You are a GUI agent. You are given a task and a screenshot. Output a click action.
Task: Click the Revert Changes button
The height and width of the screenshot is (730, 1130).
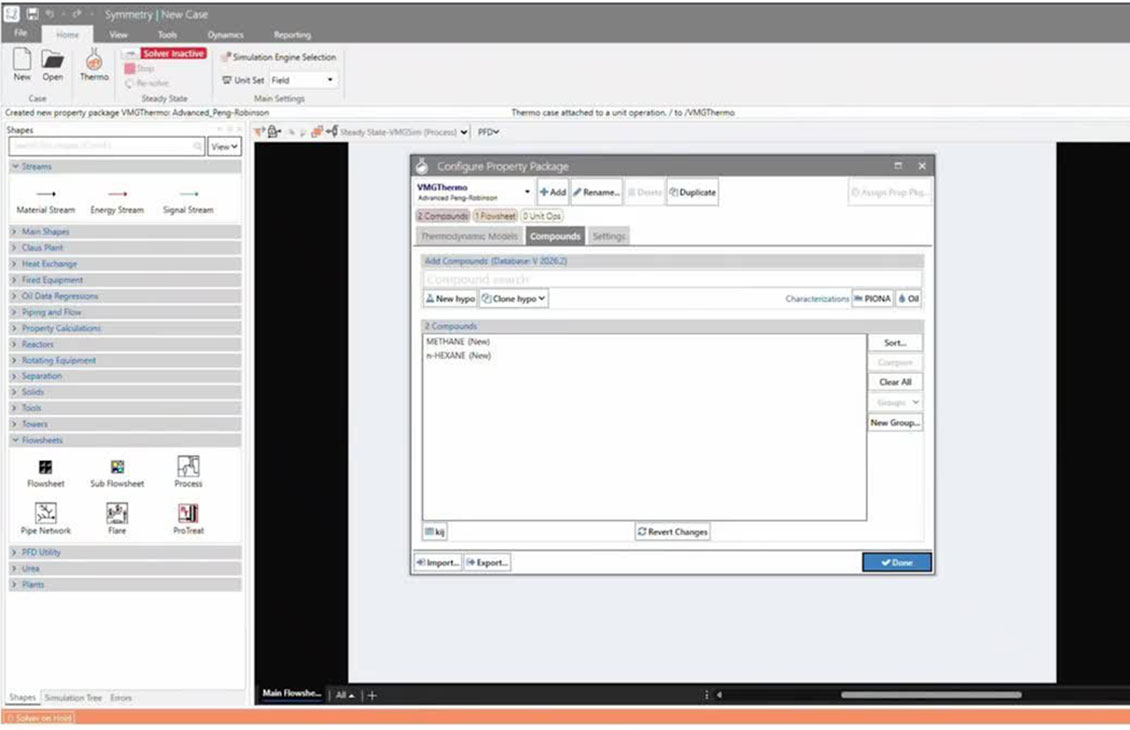[x=672, y=532]
